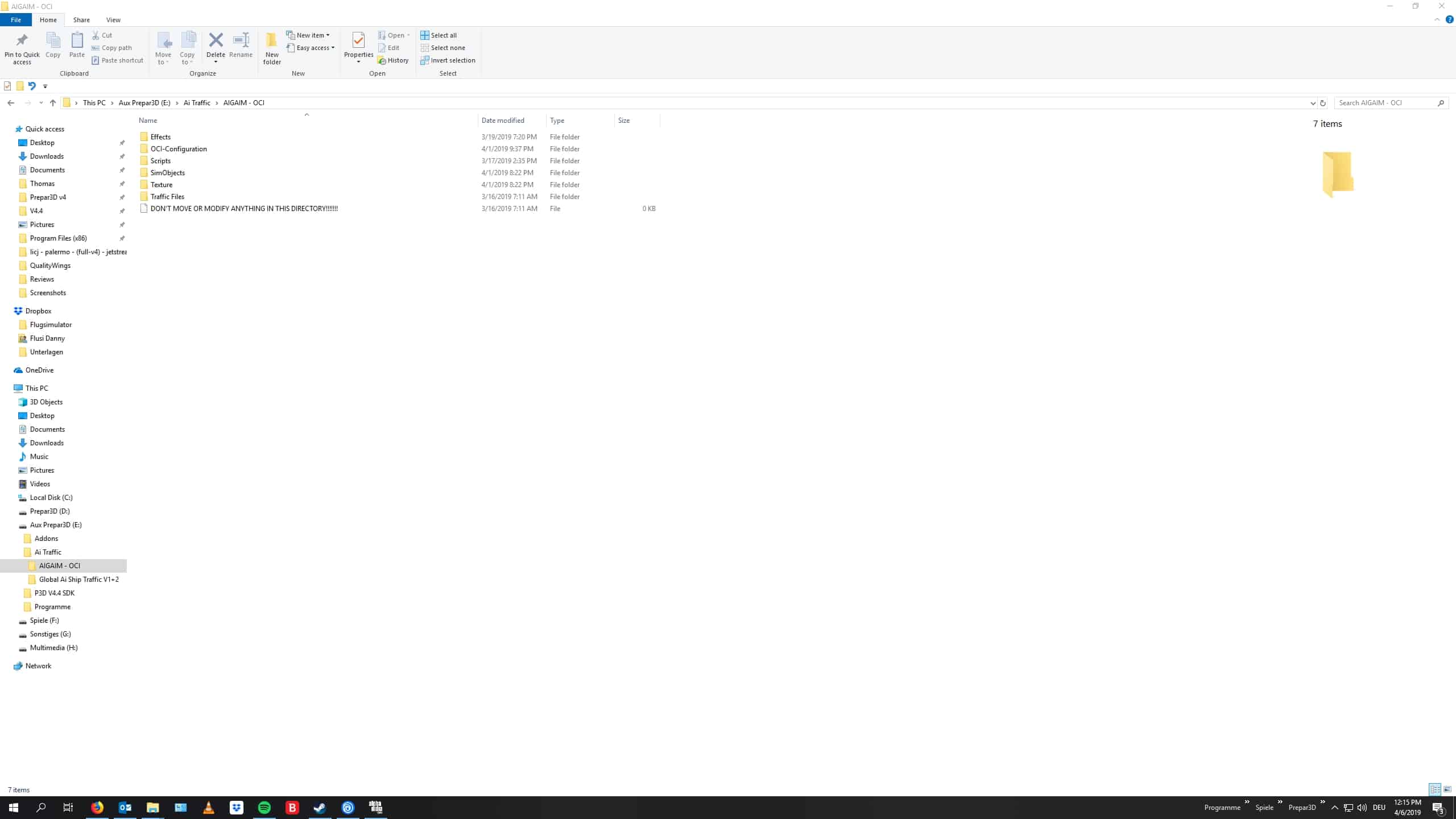Open the address bar history dropdown arrow

[1313, 103]
